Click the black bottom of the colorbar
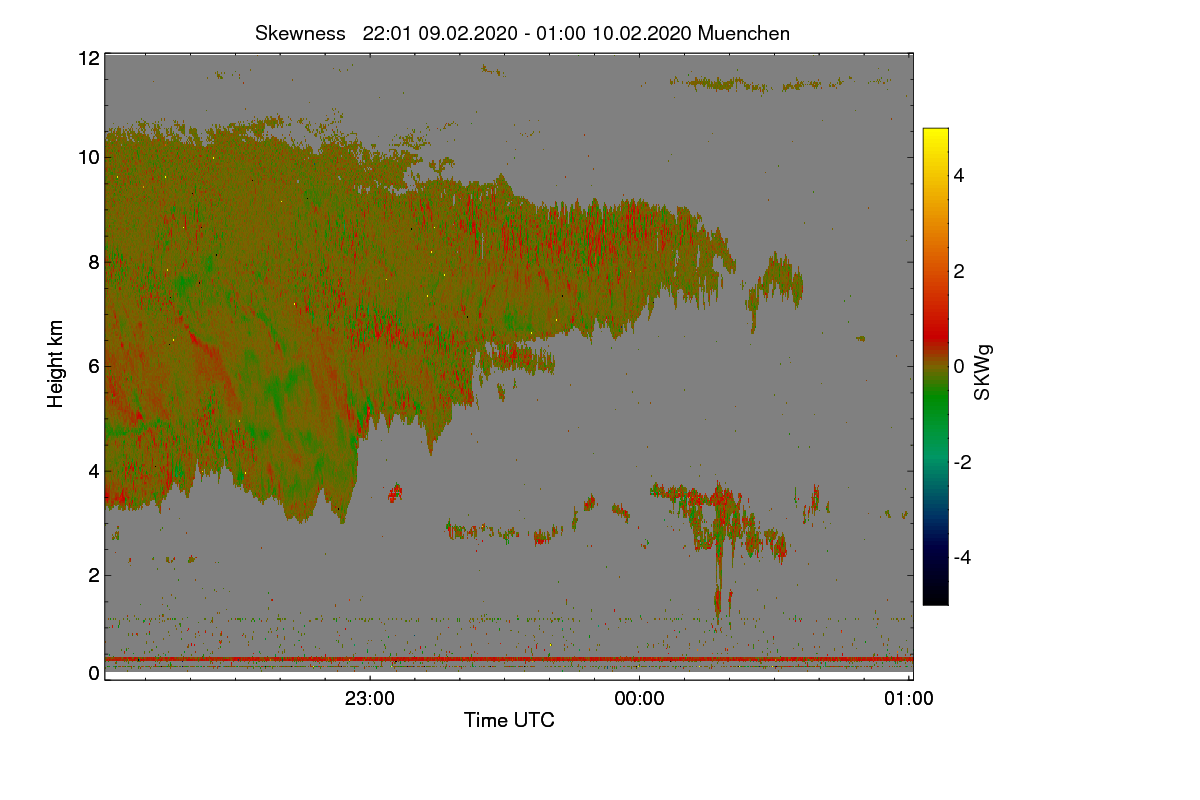The width and height of the screenshot is (1200, 800). [935, 596]
